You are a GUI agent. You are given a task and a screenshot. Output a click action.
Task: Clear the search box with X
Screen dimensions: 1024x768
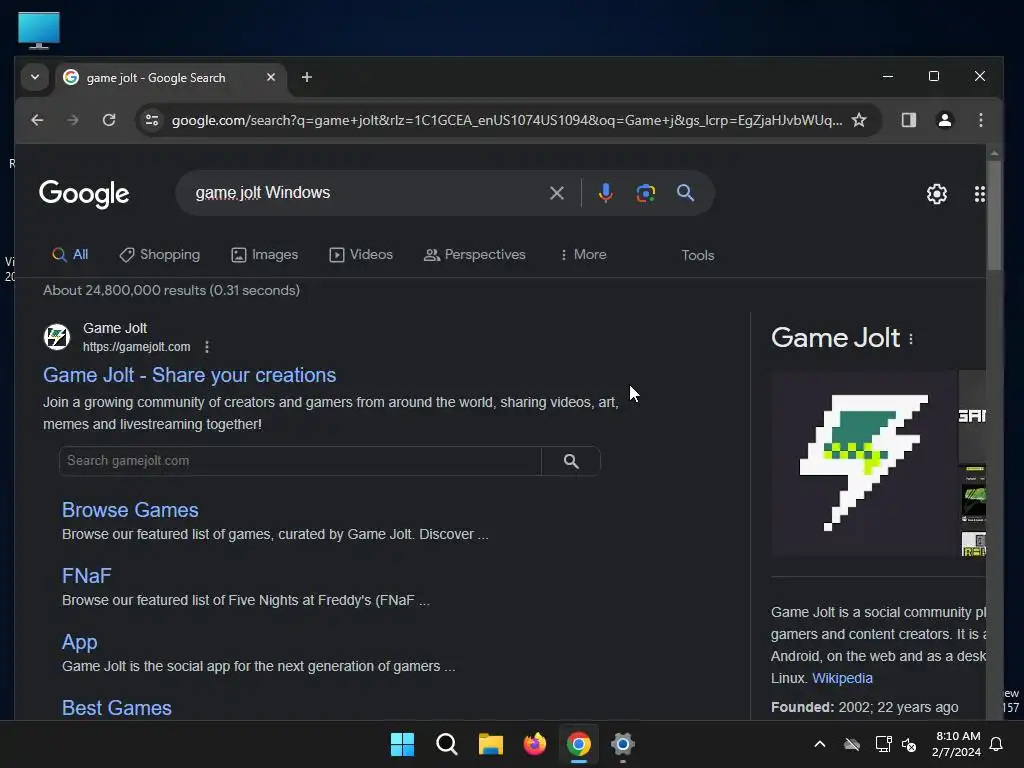click(x=556, y=193)
